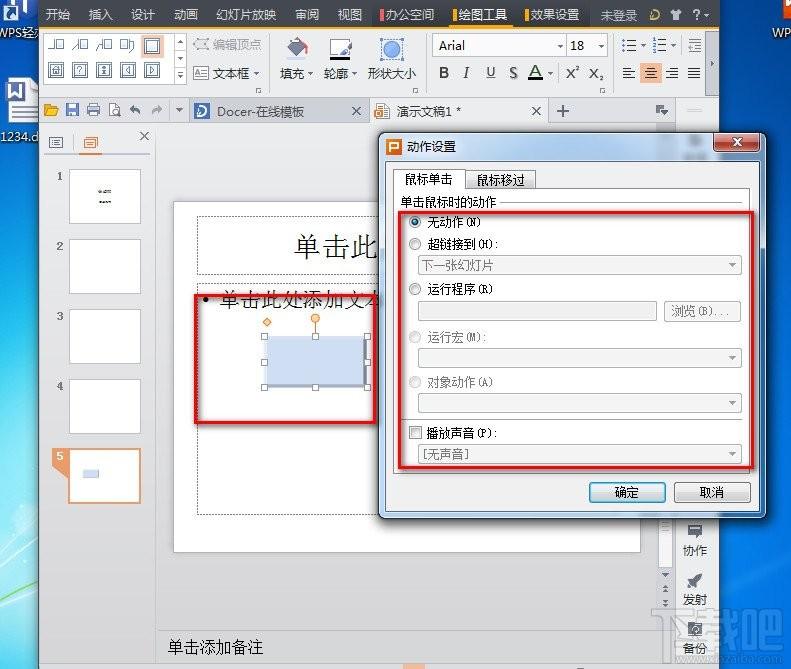The height and width of the screenshot is (669, 791).
Task: Open the font size 18 dropdown
Action: pyautogui.click(x=601, y=46)
